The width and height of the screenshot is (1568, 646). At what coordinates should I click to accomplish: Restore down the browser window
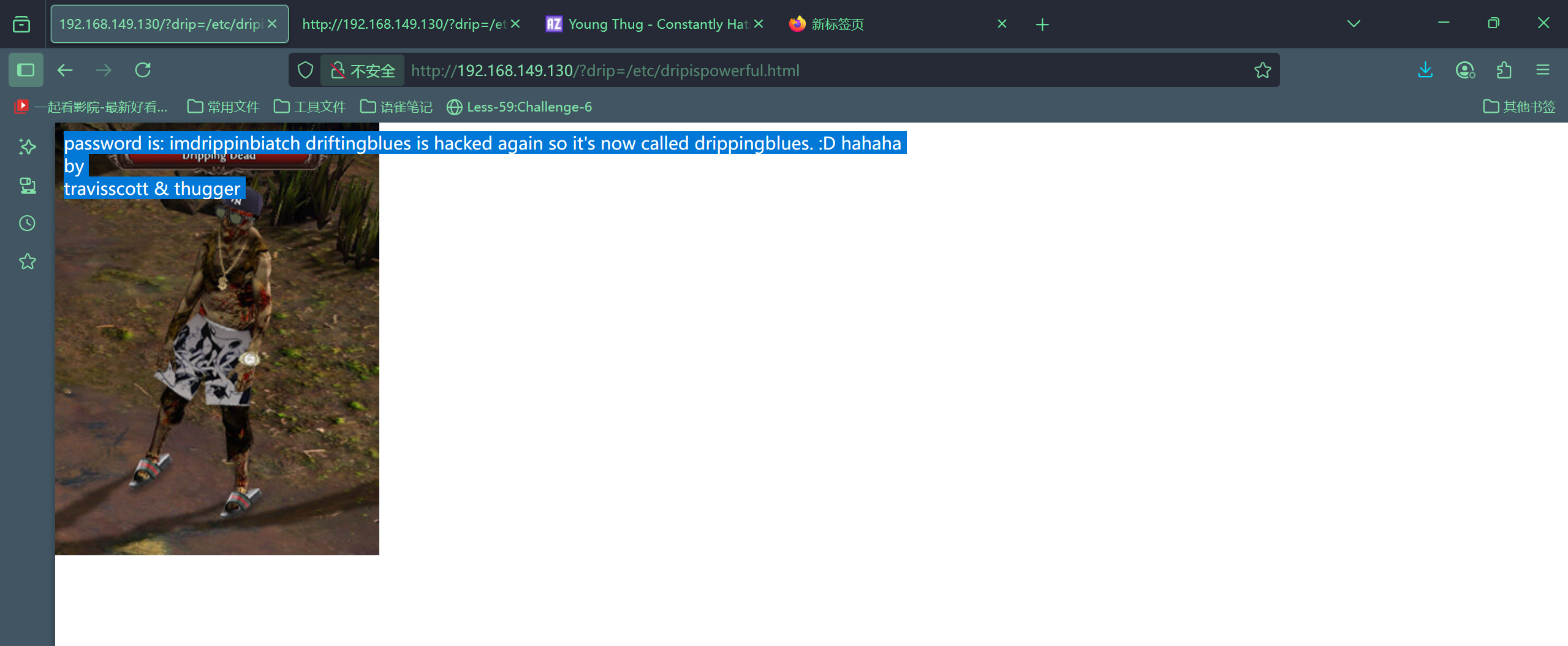click(x=1493, y=23)
